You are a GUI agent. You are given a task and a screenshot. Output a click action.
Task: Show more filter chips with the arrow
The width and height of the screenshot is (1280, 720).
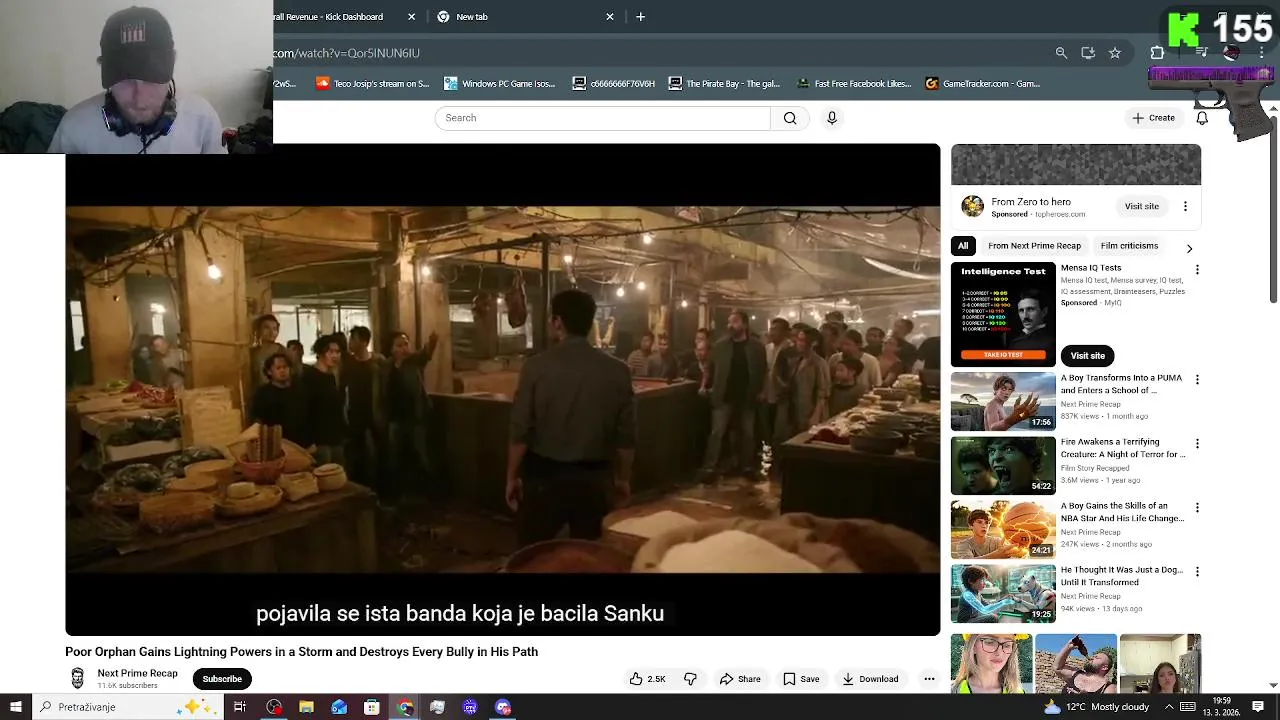[1189, 248]
